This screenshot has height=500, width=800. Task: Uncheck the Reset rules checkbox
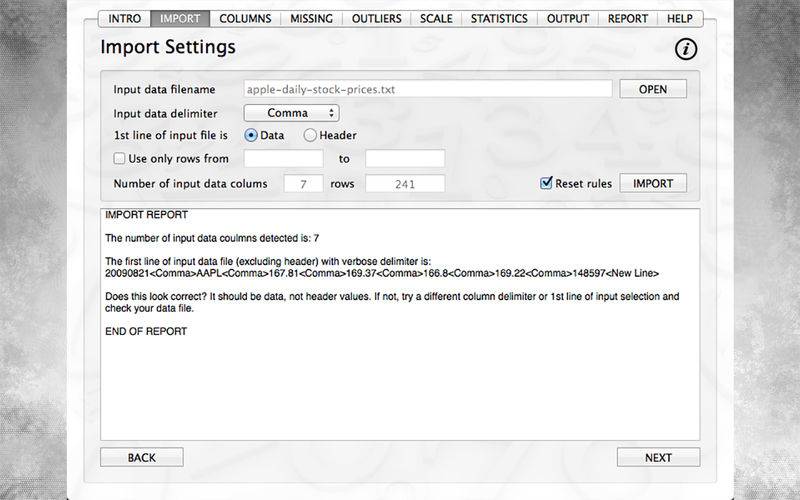[546, 183]
